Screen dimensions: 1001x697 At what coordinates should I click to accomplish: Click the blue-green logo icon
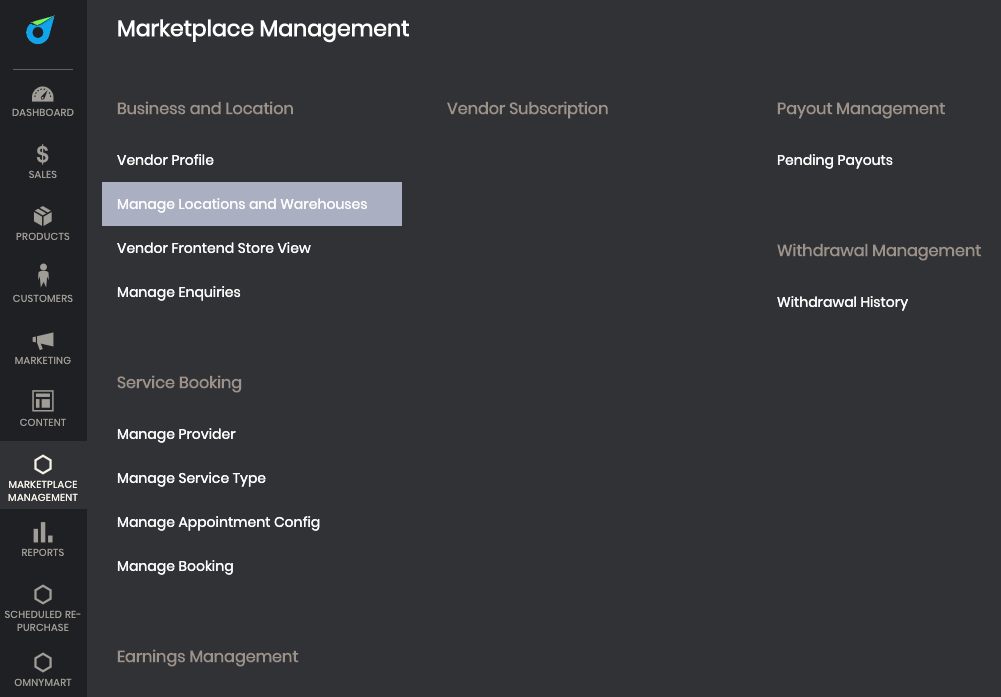coord(40,30)
